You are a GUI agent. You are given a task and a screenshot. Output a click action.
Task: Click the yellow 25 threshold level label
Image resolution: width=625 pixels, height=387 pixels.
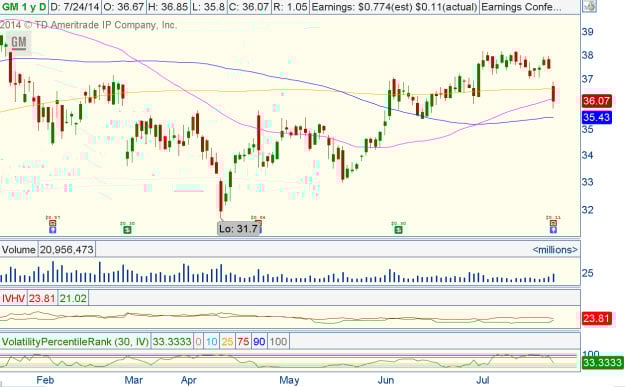point(227,342)
